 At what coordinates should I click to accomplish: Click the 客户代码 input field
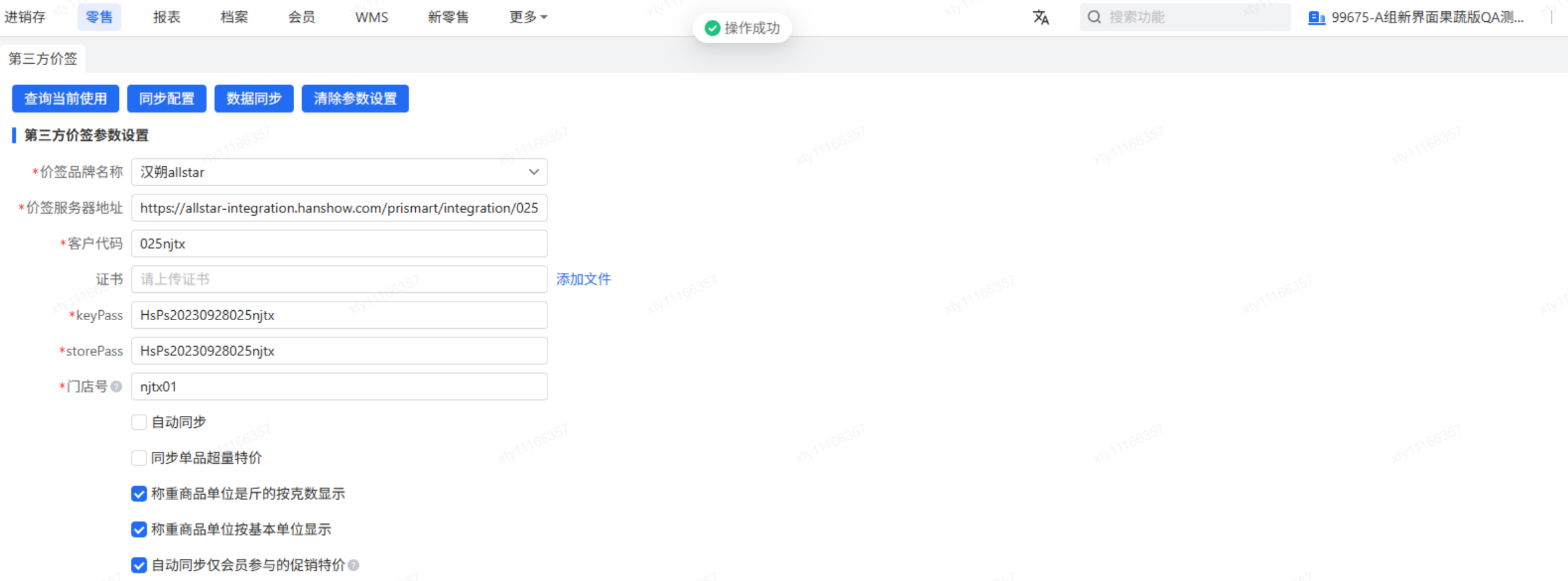point(339,244)
